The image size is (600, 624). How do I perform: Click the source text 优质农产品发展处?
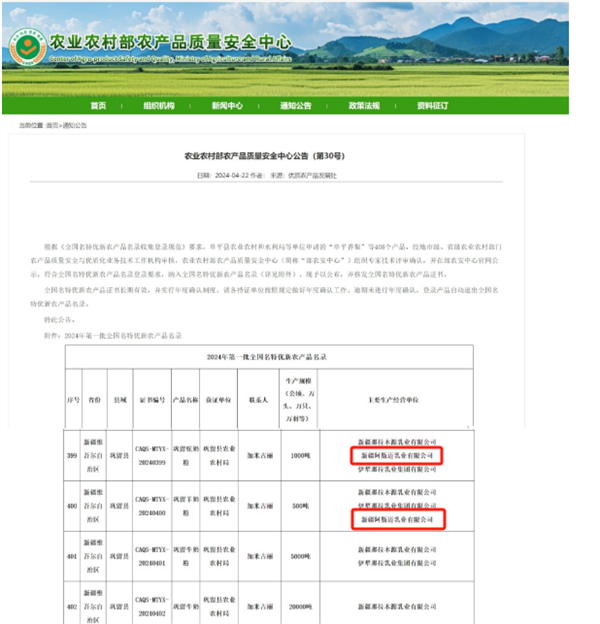[x=312, y=176]
